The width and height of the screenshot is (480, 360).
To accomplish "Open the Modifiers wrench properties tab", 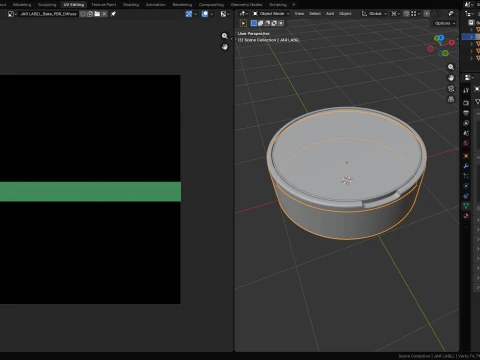I will click(x=466, y=166).
